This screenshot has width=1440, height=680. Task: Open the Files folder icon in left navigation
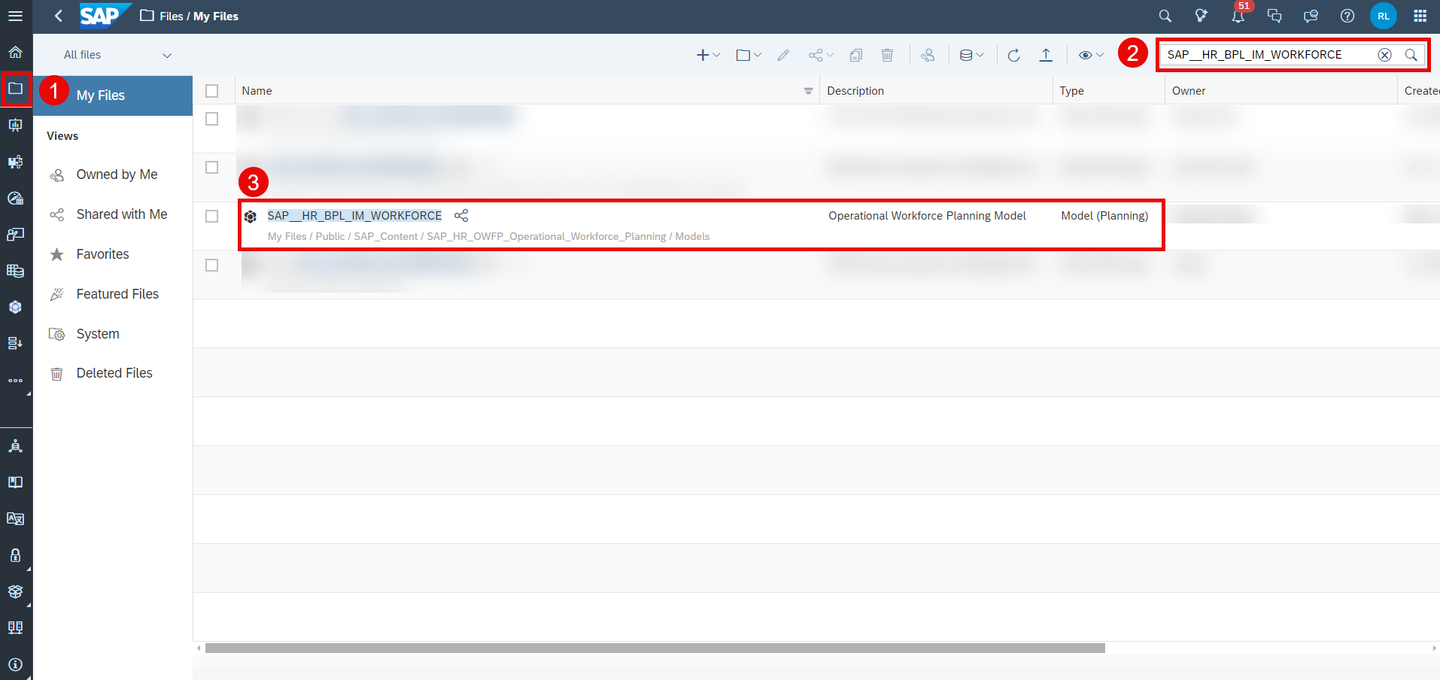tap(15, 88)
